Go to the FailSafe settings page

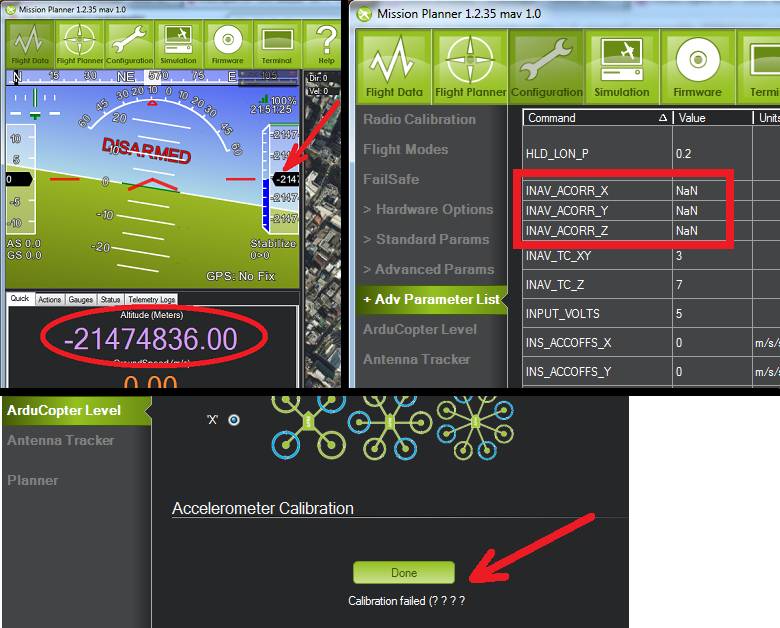coord(391,179)
